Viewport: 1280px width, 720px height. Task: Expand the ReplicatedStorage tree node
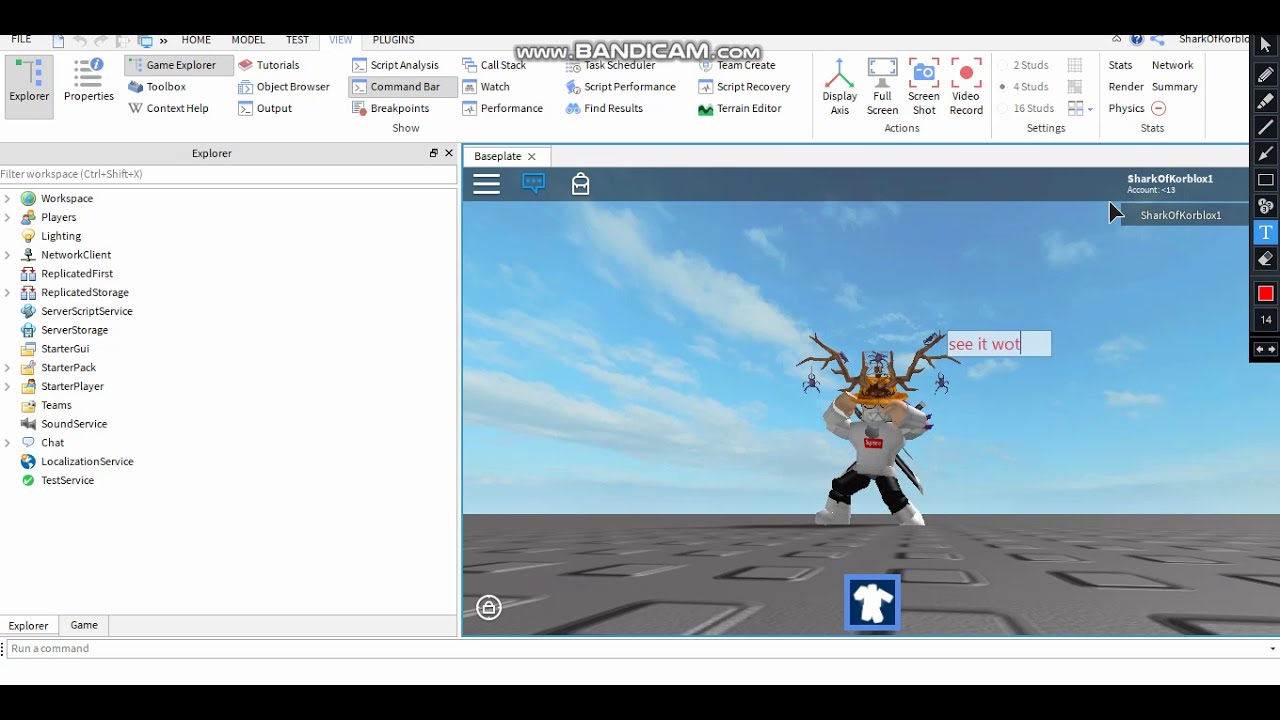(x=8, y=293)
